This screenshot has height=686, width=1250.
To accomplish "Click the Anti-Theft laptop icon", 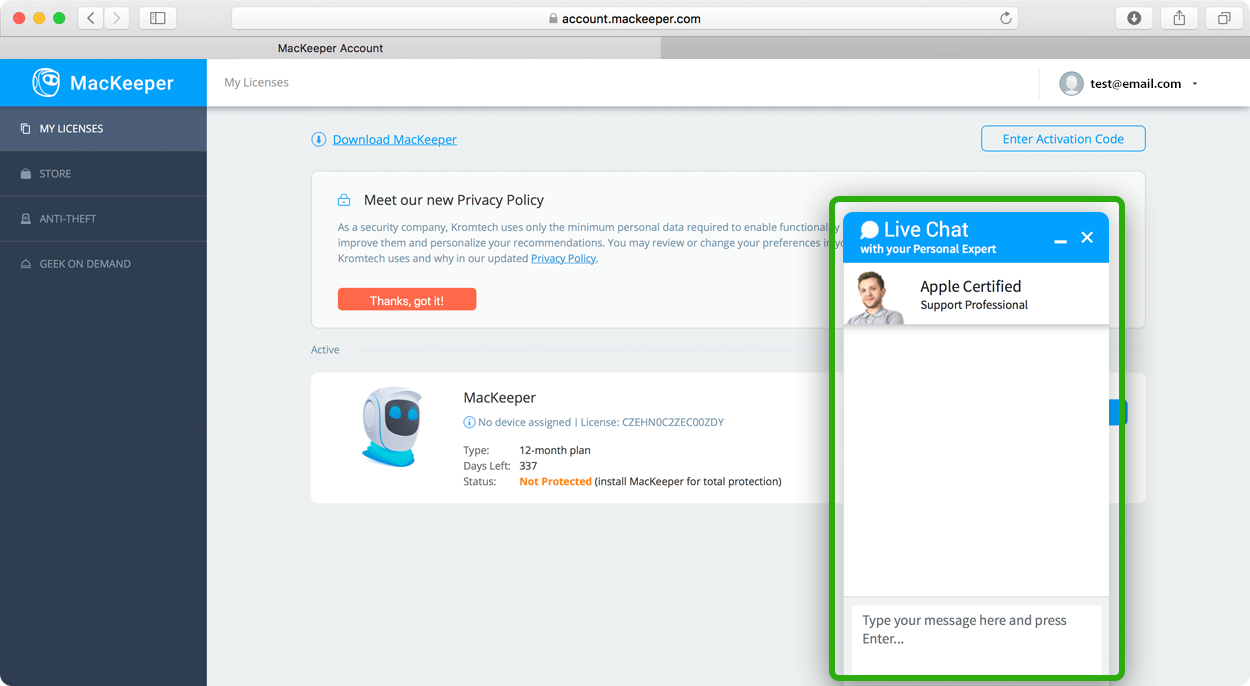I will (26, 219).
